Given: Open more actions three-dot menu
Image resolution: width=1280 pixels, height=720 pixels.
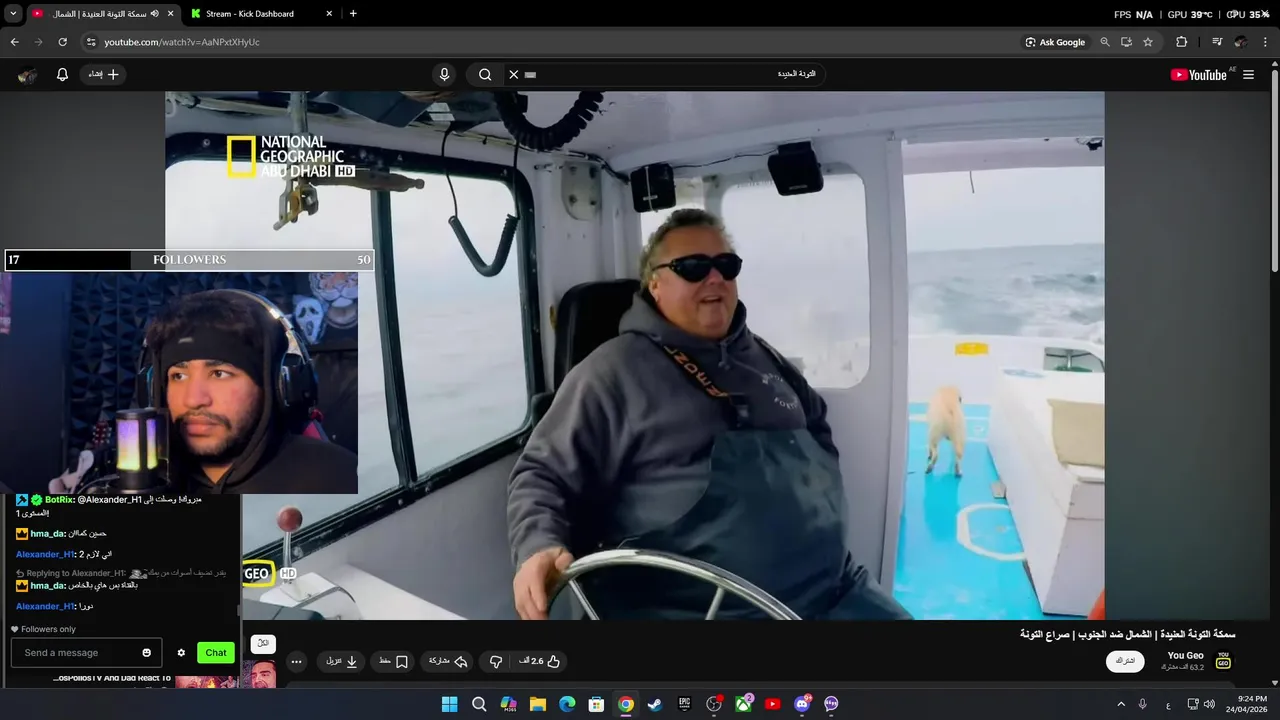Looking at the screenshot, I should click(296, 661).
